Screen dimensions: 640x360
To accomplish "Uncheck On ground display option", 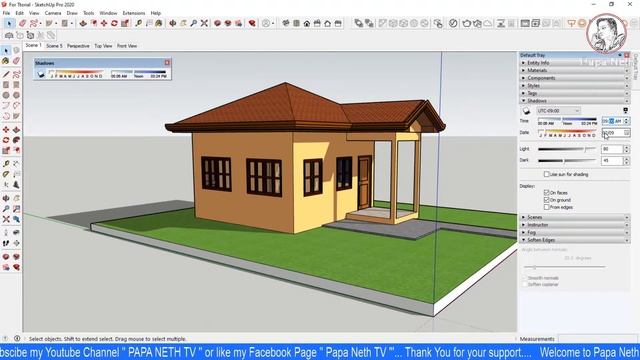I will tap(547, 200).
